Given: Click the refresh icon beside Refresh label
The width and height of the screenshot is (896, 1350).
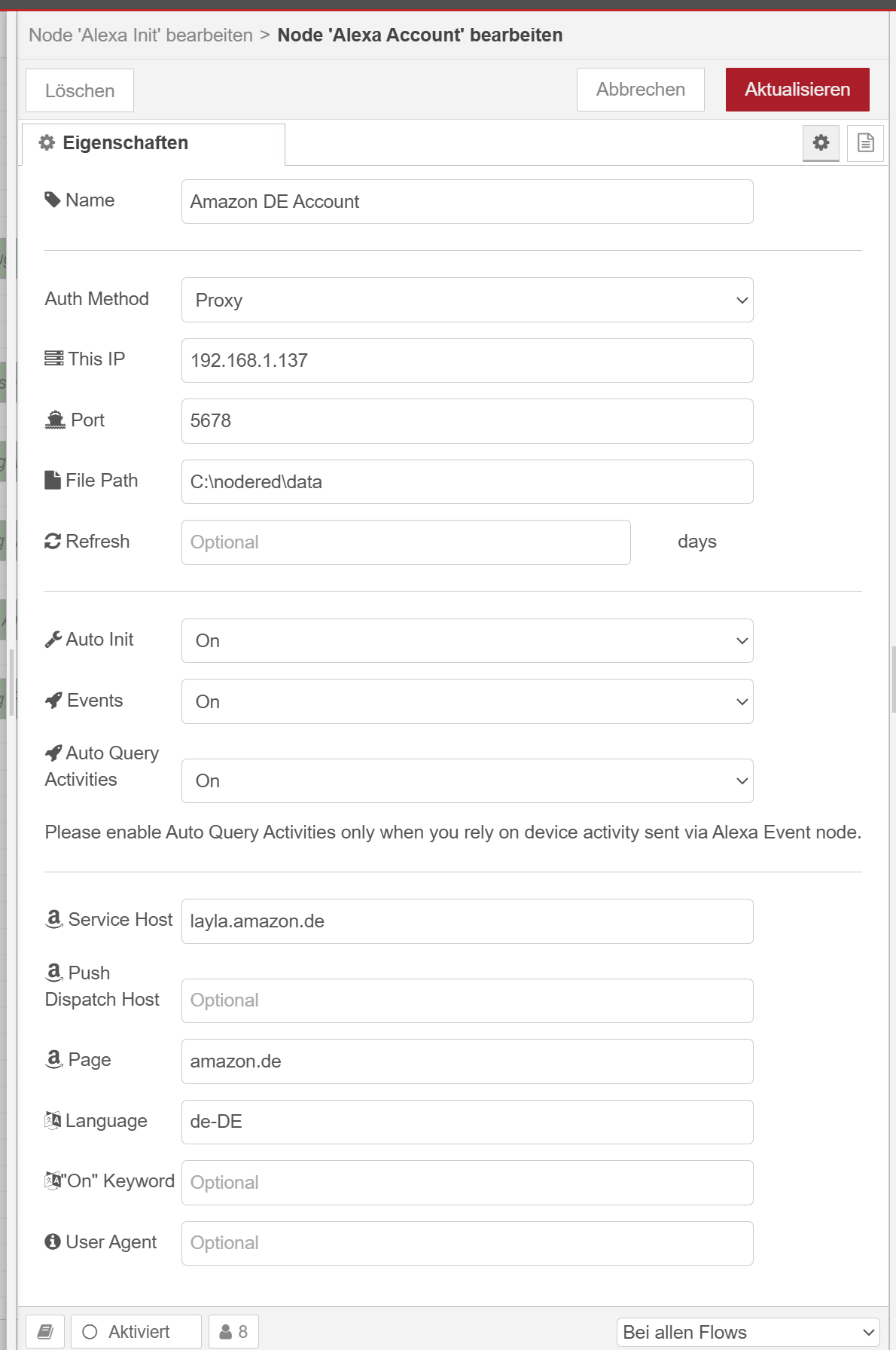Looking at the screenshot, I should 53,541.
